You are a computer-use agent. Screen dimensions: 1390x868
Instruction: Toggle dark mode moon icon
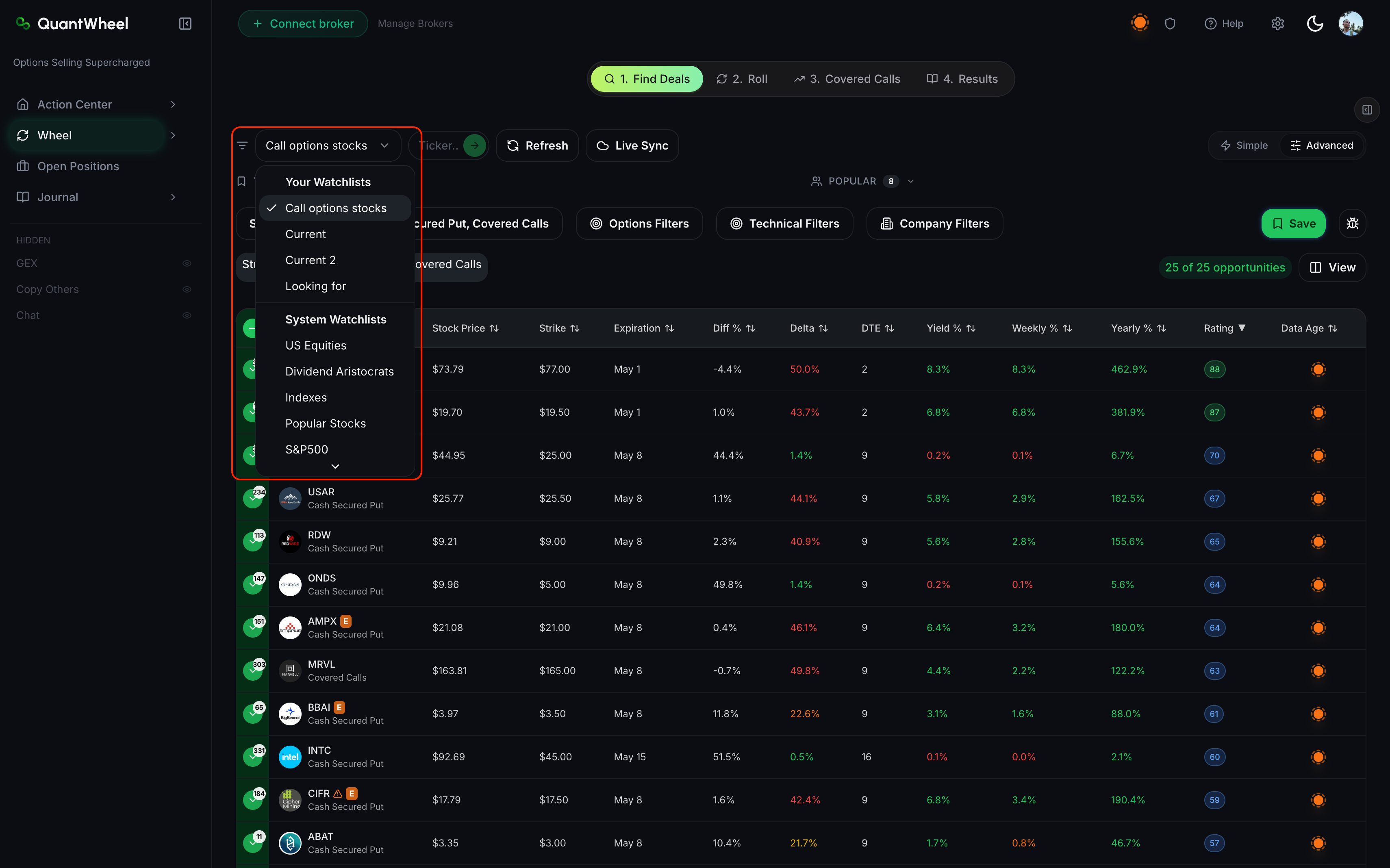1315,24
